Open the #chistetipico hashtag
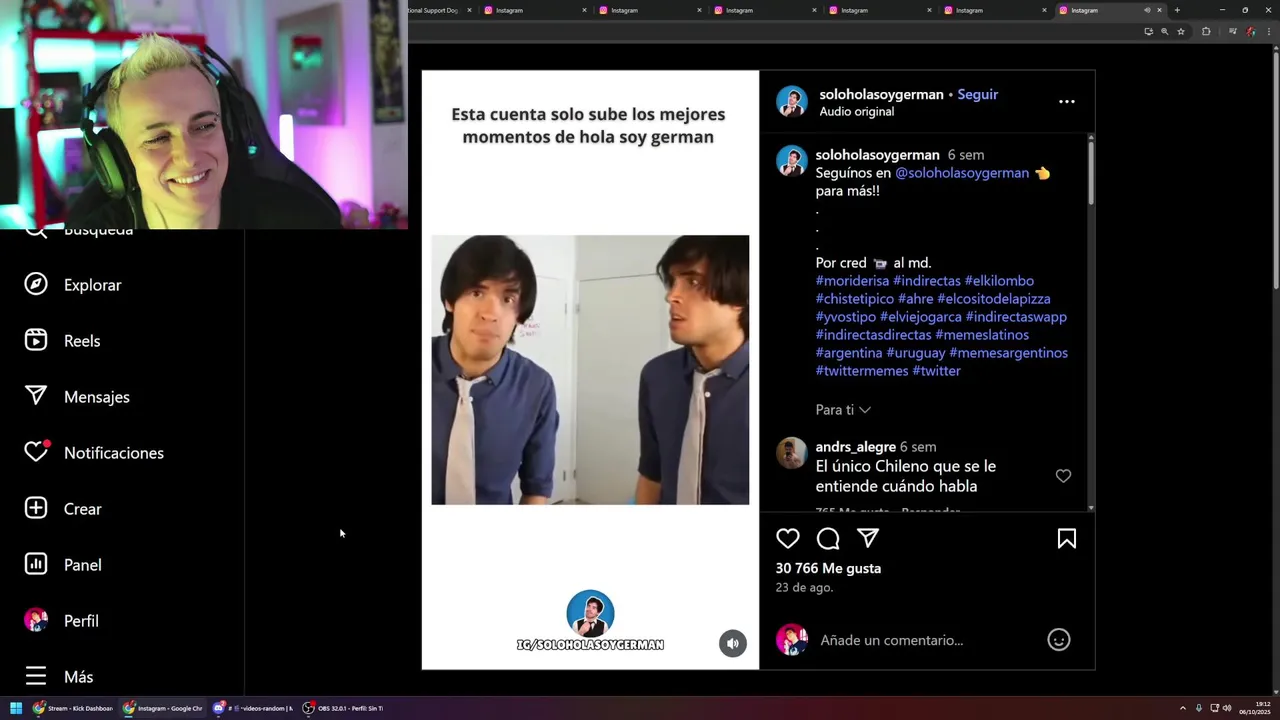The height and width of the screenshot is (720, 1280). pyautogui.click(x=855, y=299)
